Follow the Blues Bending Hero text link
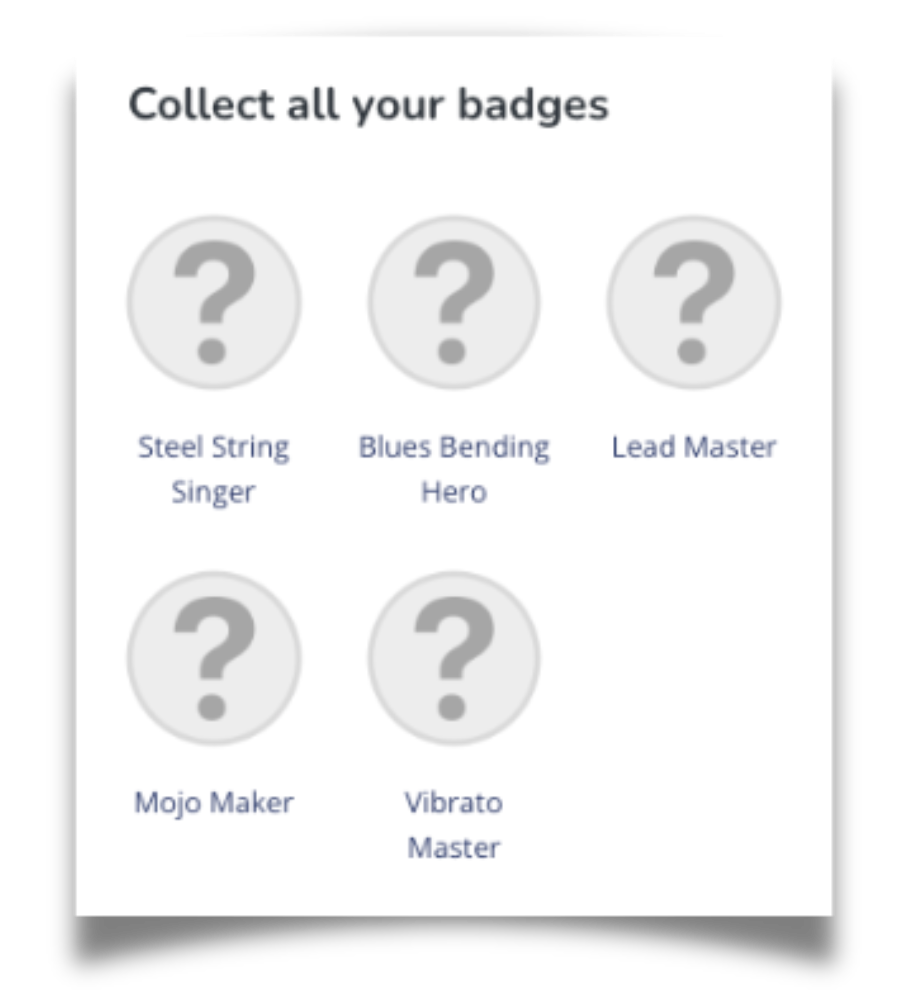 point(453,447)
